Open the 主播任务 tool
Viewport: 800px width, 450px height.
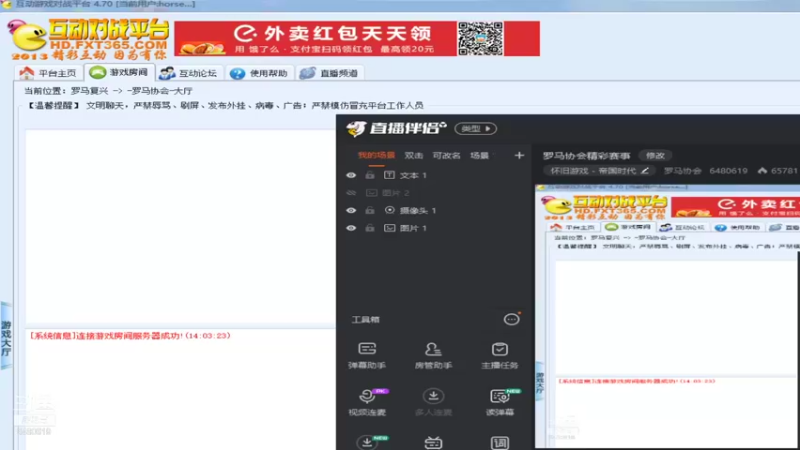[499, 356]
